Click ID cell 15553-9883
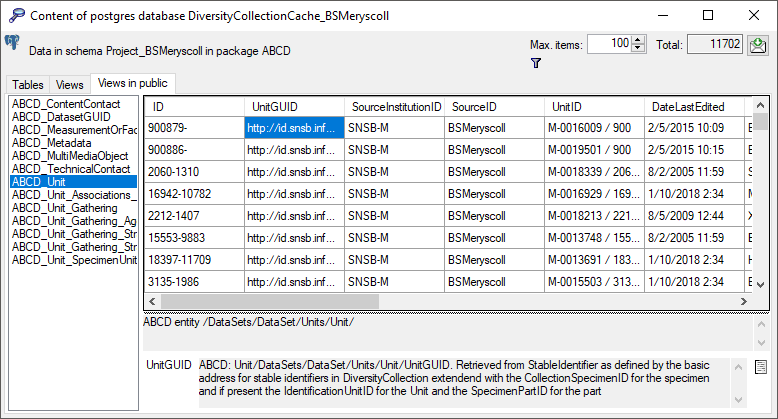The width and height of the screenshot is (778, 419). pyautogui.click(x=194, y=237)
